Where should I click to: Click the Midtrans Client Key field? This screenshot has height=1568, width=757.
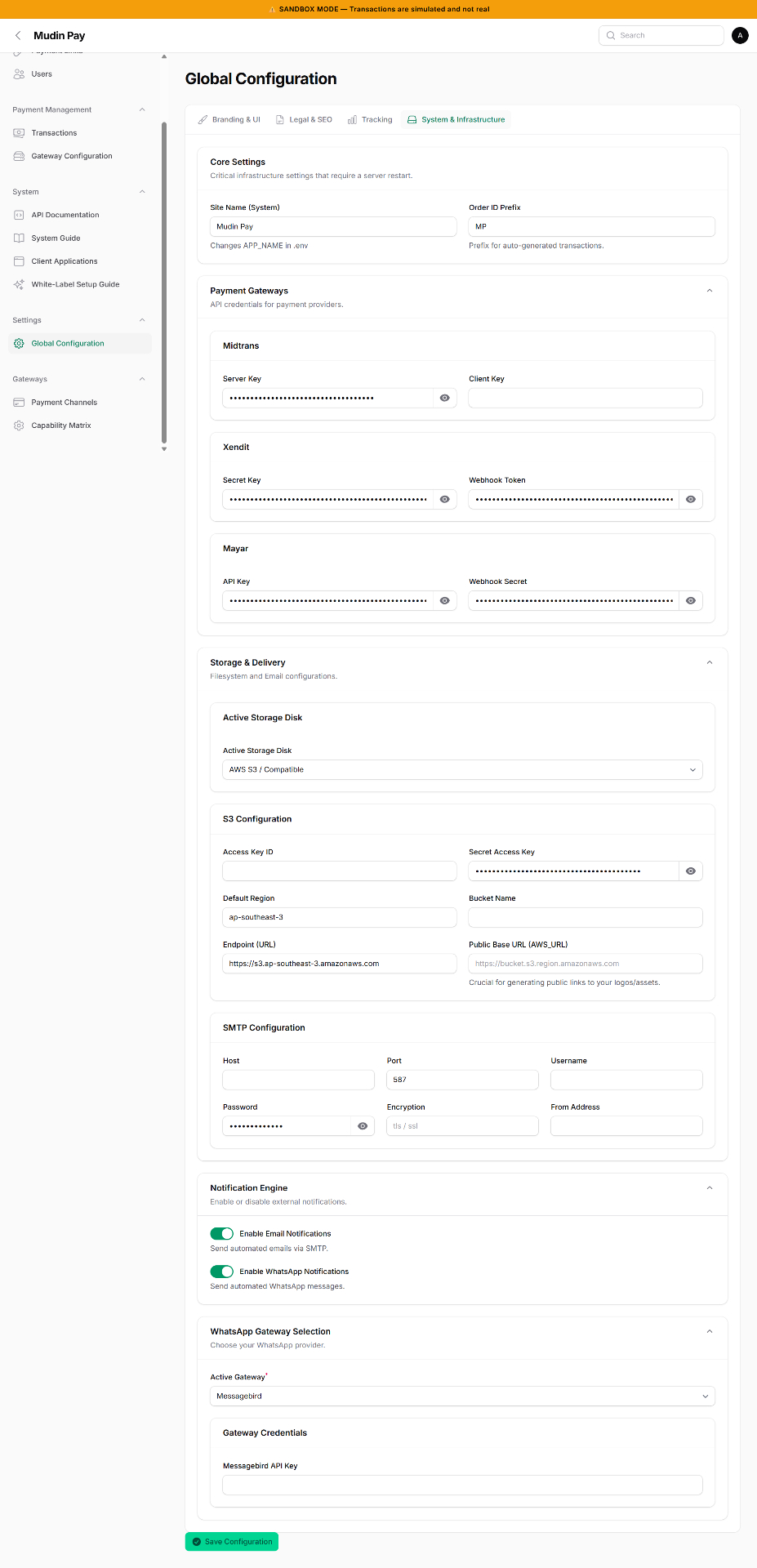[586, 398]
